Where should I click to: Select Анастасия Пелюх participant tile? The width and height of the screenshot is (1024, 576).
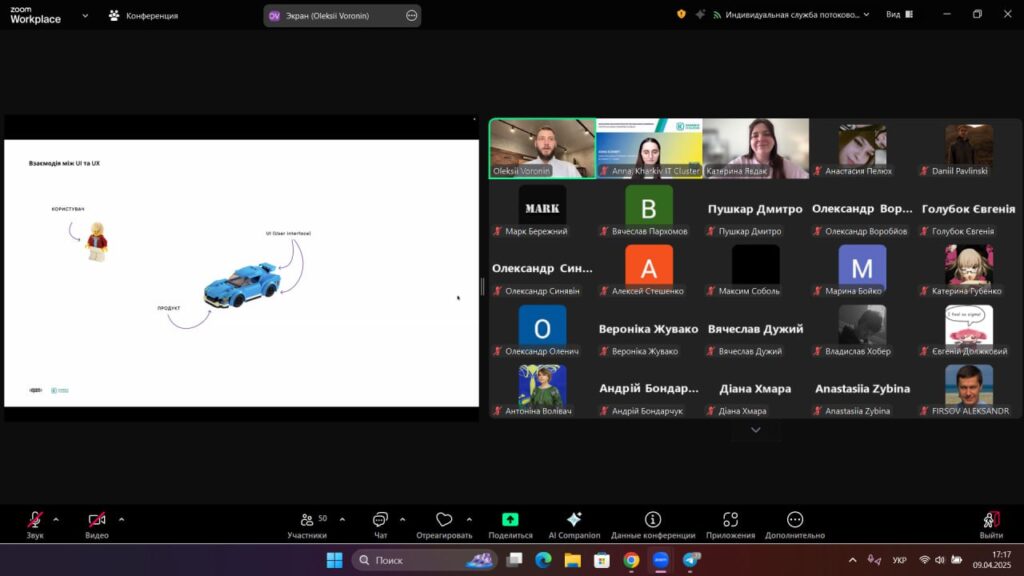(862, 148)
